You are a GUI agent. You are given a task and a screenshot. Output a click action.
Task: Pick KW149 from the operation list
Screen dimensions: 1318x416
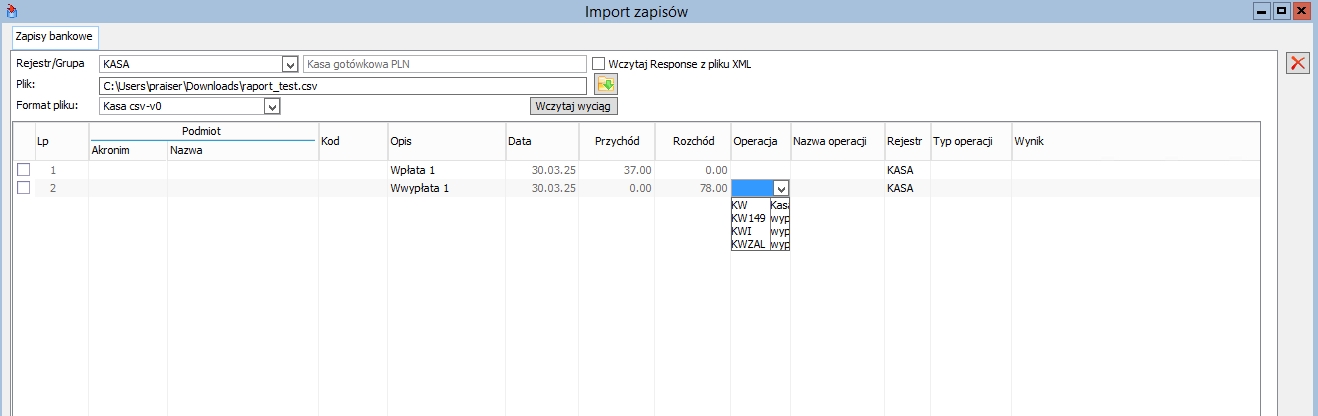point(748,218)
